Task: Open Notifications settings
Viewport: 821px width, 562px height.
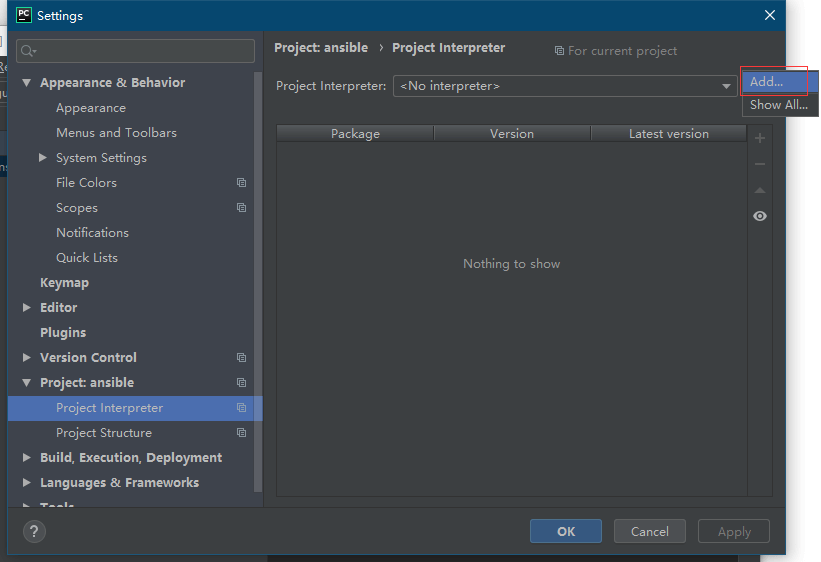Action: click(x=92, y=233)
